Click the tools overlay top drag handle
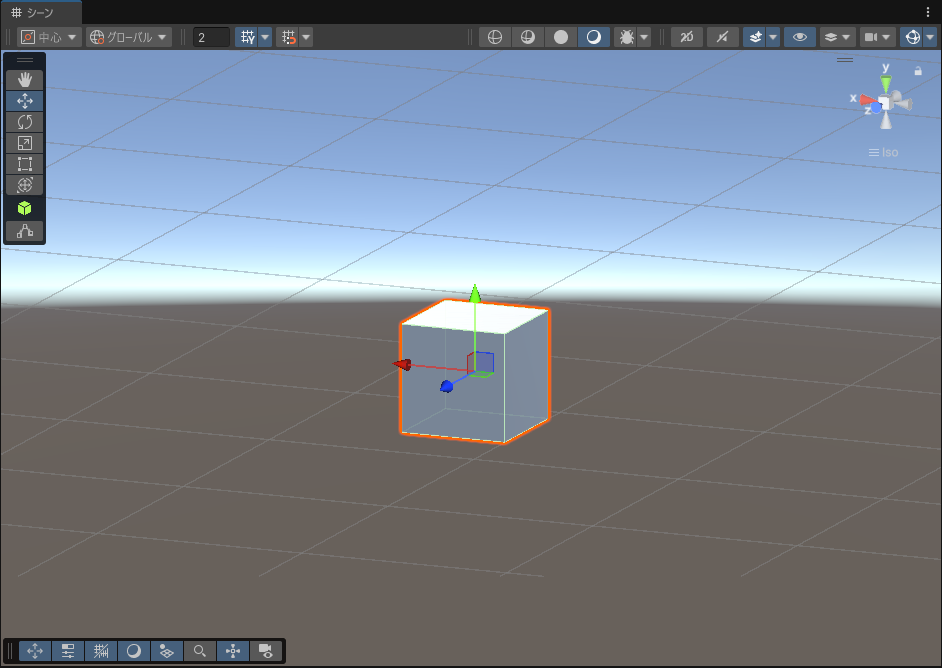This screenshot has height=668, width=942. pos(25,60)
